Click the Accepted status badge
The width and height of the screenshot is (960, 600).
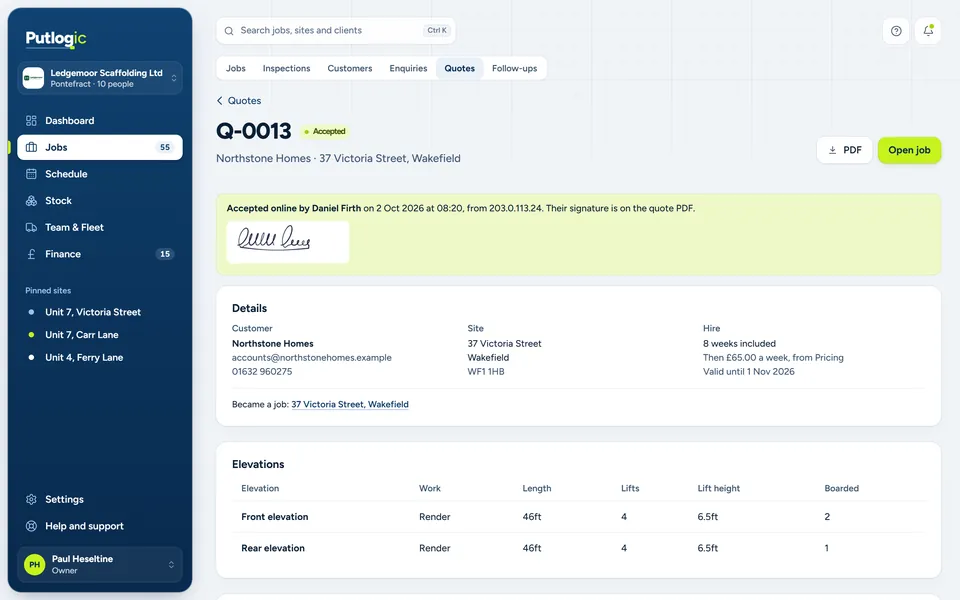pos(325,132)
